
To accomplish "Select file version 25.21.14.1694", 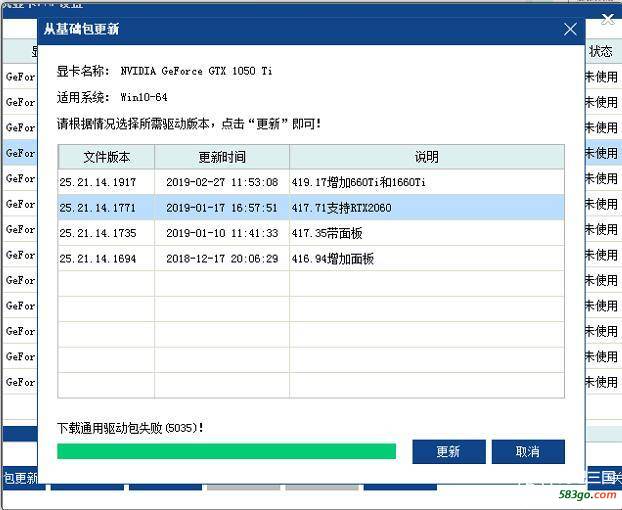I will click(98, 259).
